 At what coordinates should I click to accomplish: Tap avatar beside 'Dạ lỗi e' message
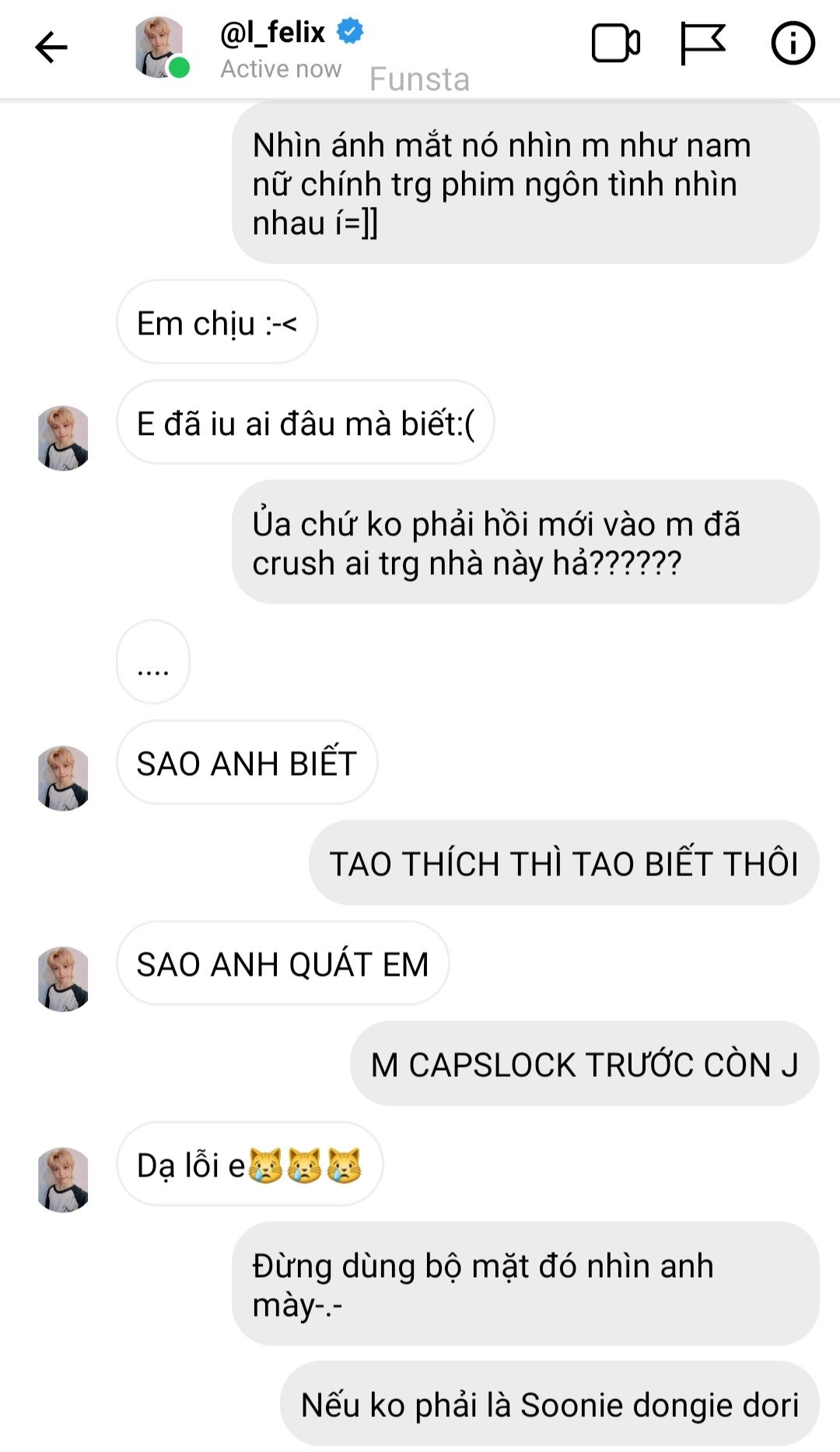click(x=63, y=1180)
